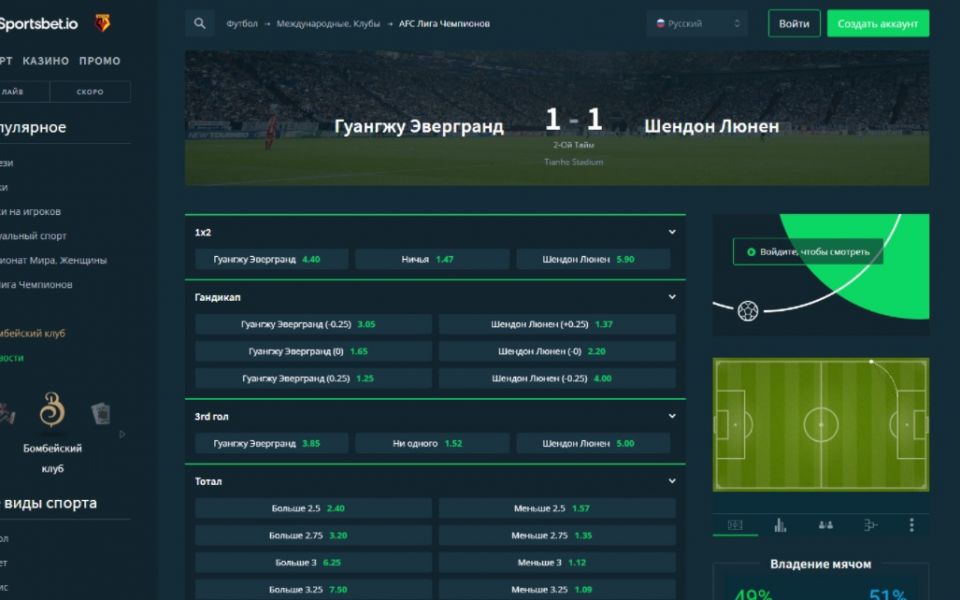Open the pitch view tab icon
The height and width of the screenshot is (600, 960).
coord(735,525)
